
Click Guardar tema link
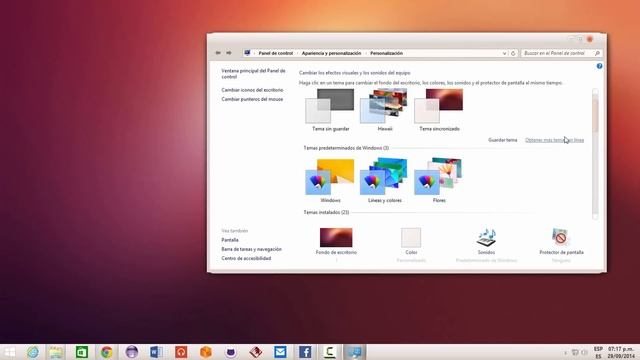point(502,140)
